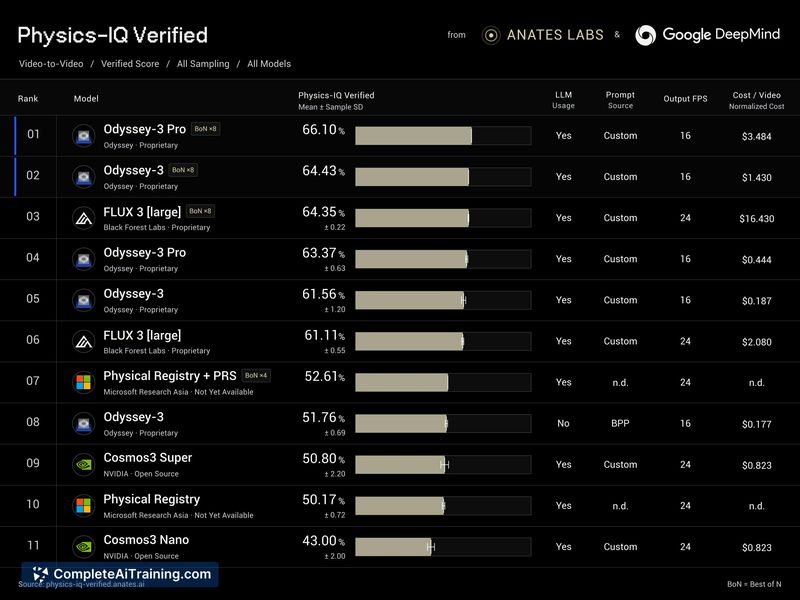
Task: Click the $1.430 cost value
Action: [757, 178]
